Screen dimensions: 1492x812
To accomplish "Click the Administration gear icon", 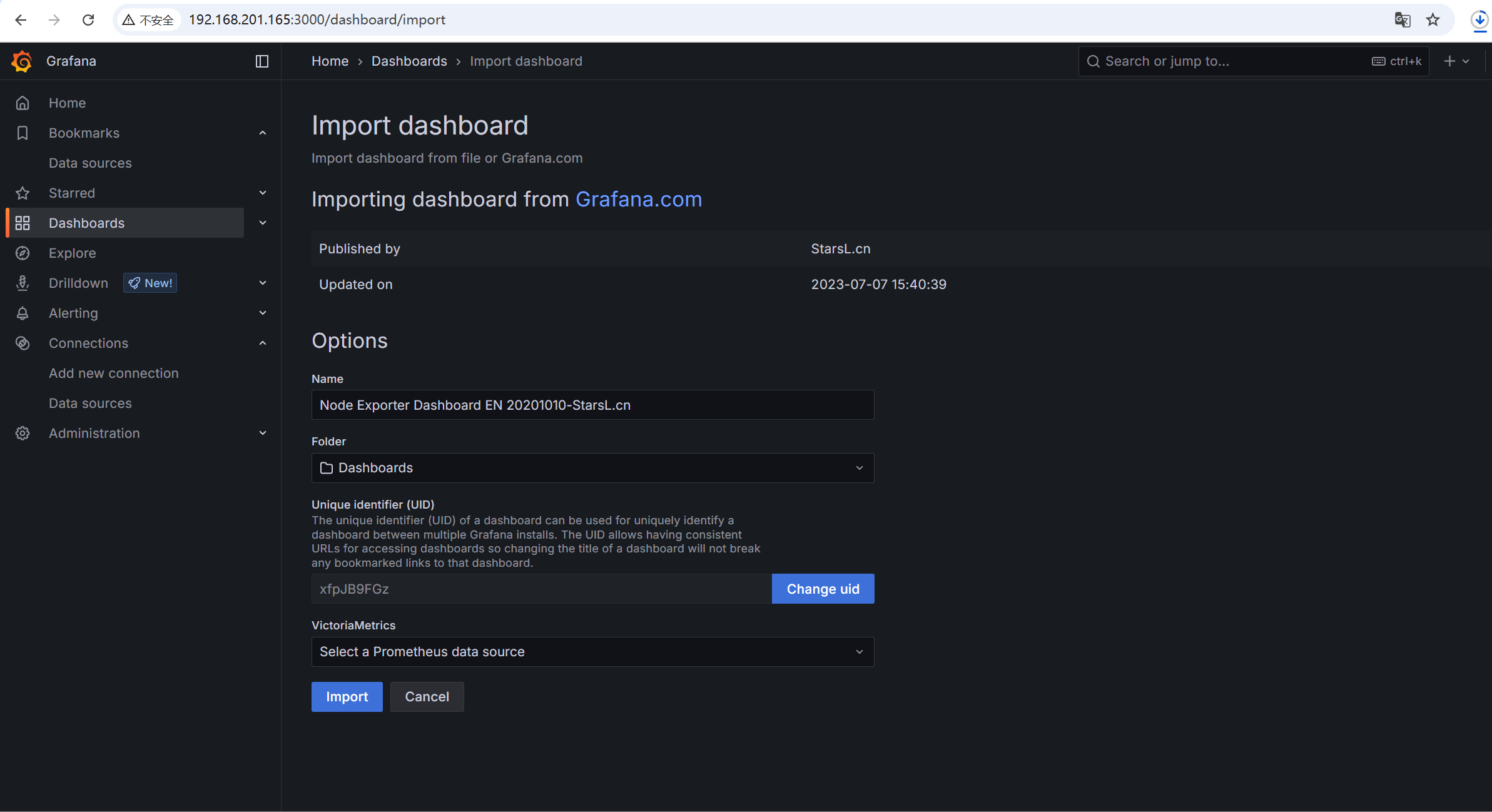I will coord(23,434).
